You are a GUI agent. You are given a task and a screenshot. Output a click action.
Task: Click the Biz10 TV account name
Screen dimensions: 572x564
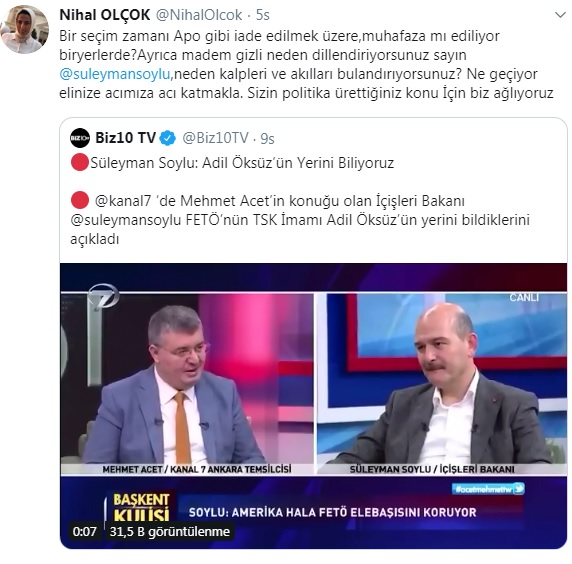tap(125, 138)
